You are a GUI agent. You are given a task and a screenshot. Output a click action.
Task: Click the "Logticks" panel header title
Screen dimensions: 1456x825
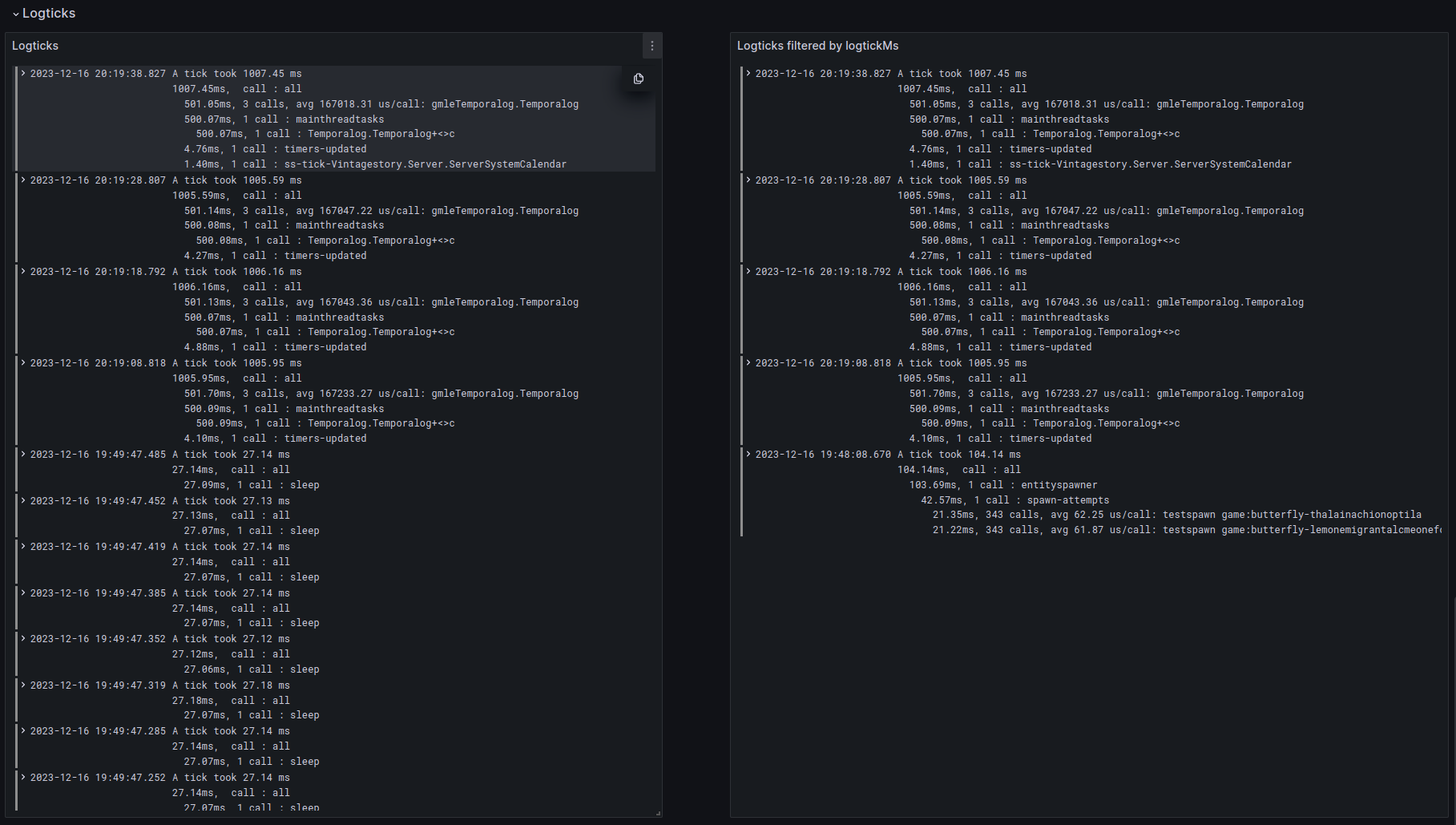pos(35,46)
